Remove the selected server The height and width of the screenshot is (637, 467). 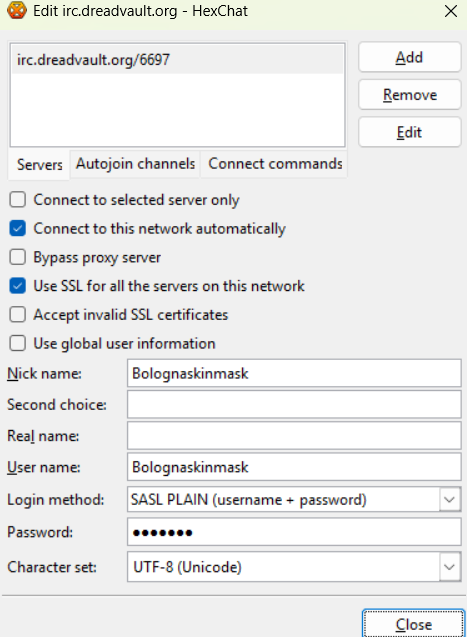pyautogui.click(x=409, y=95)
